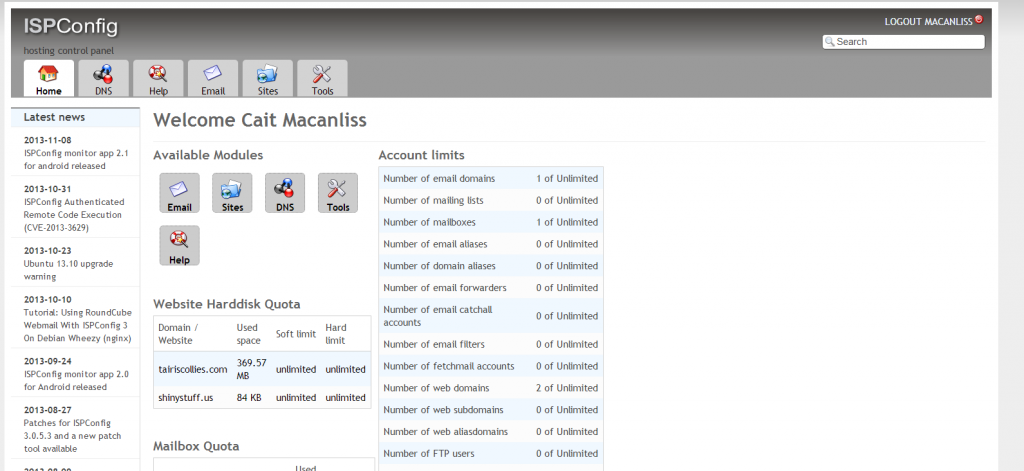Open the Help tab in the top navigation
Viewport: 1024px width, 471px height.
tap(158, 78)
